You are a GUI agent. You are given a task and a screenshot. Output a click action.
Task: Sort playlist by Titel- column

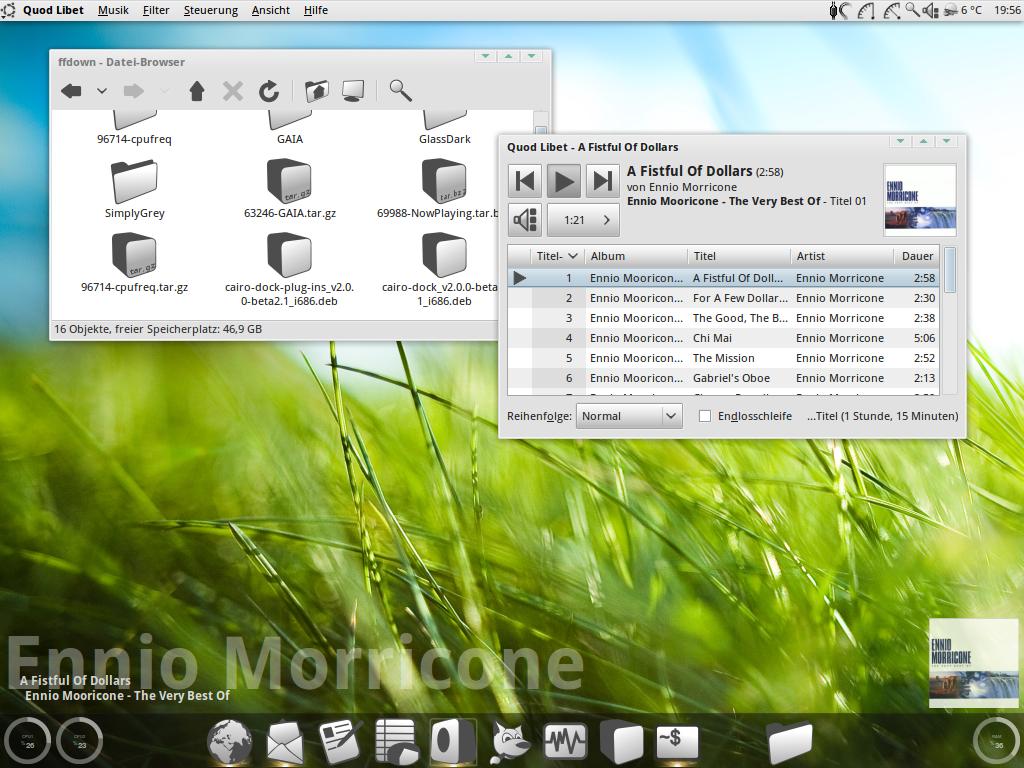pyautogui.click(x=557, y=256)
